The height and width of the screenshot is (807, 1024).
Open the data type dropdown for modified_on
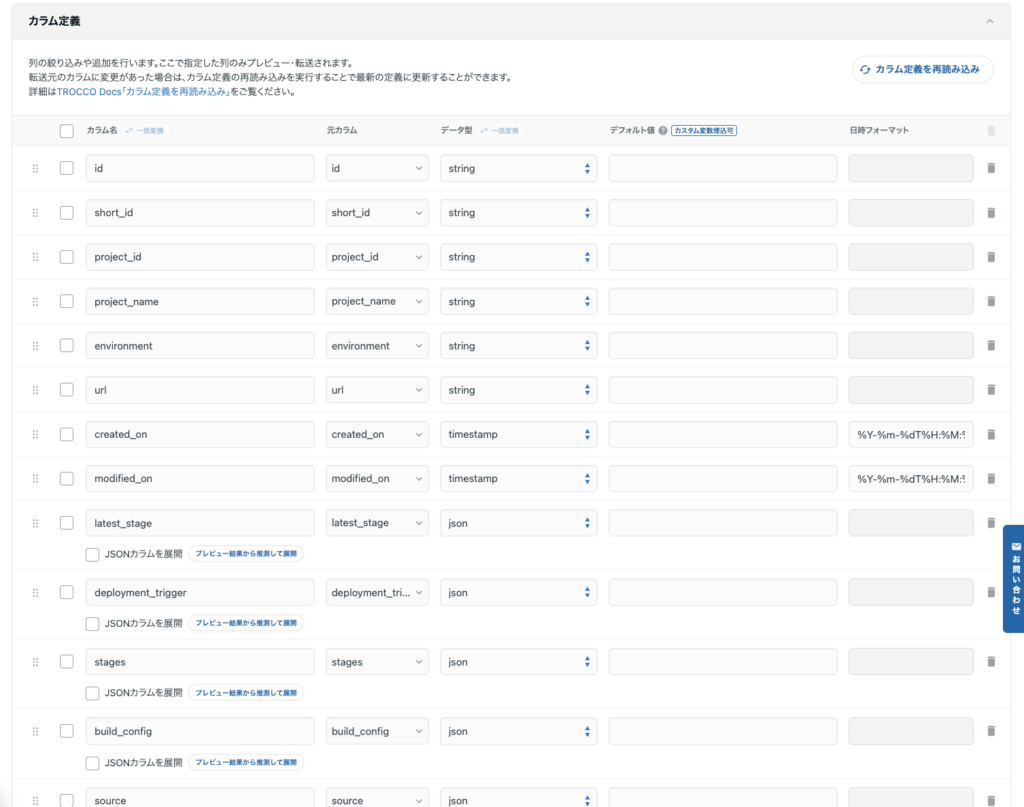[518, 479]
